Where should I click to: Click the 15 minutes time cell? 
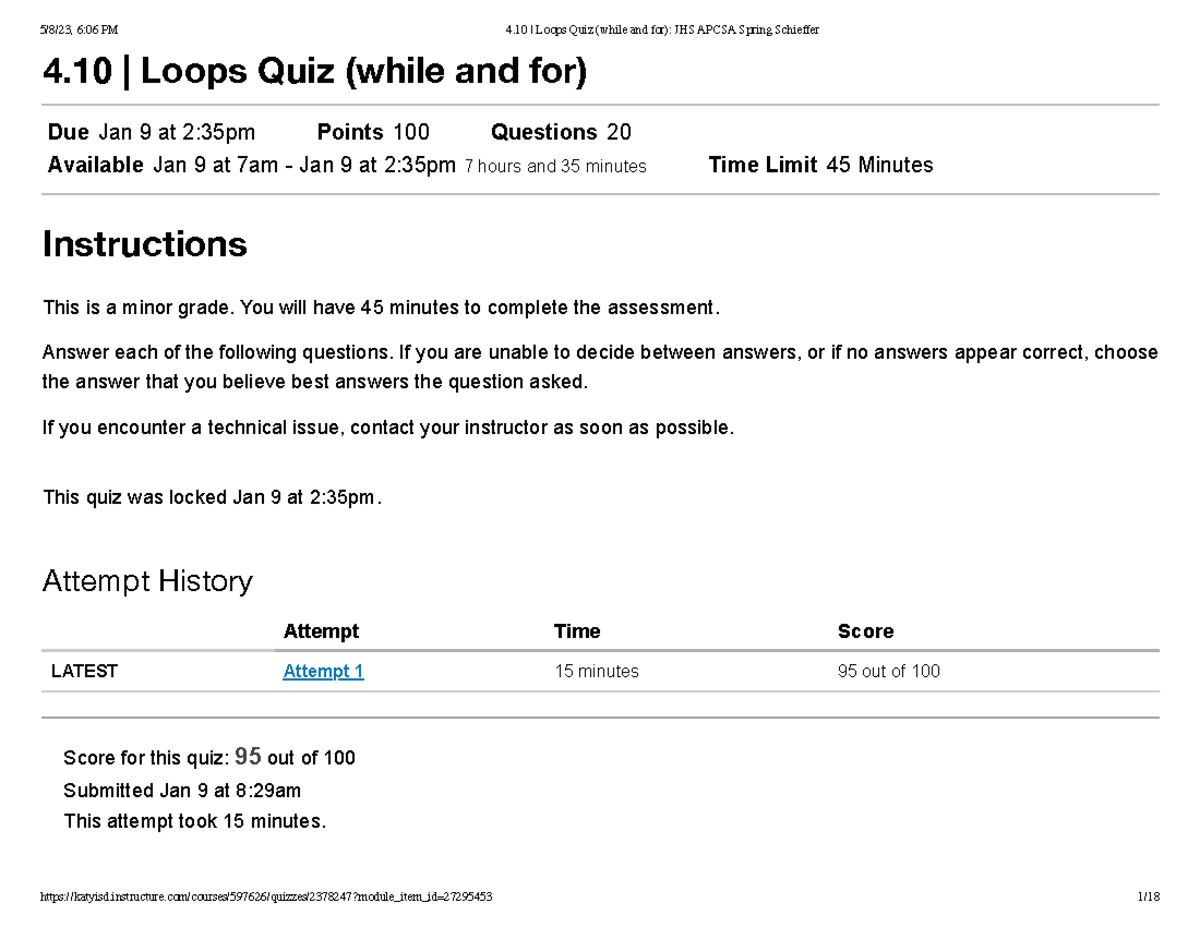tap(596, 671)
